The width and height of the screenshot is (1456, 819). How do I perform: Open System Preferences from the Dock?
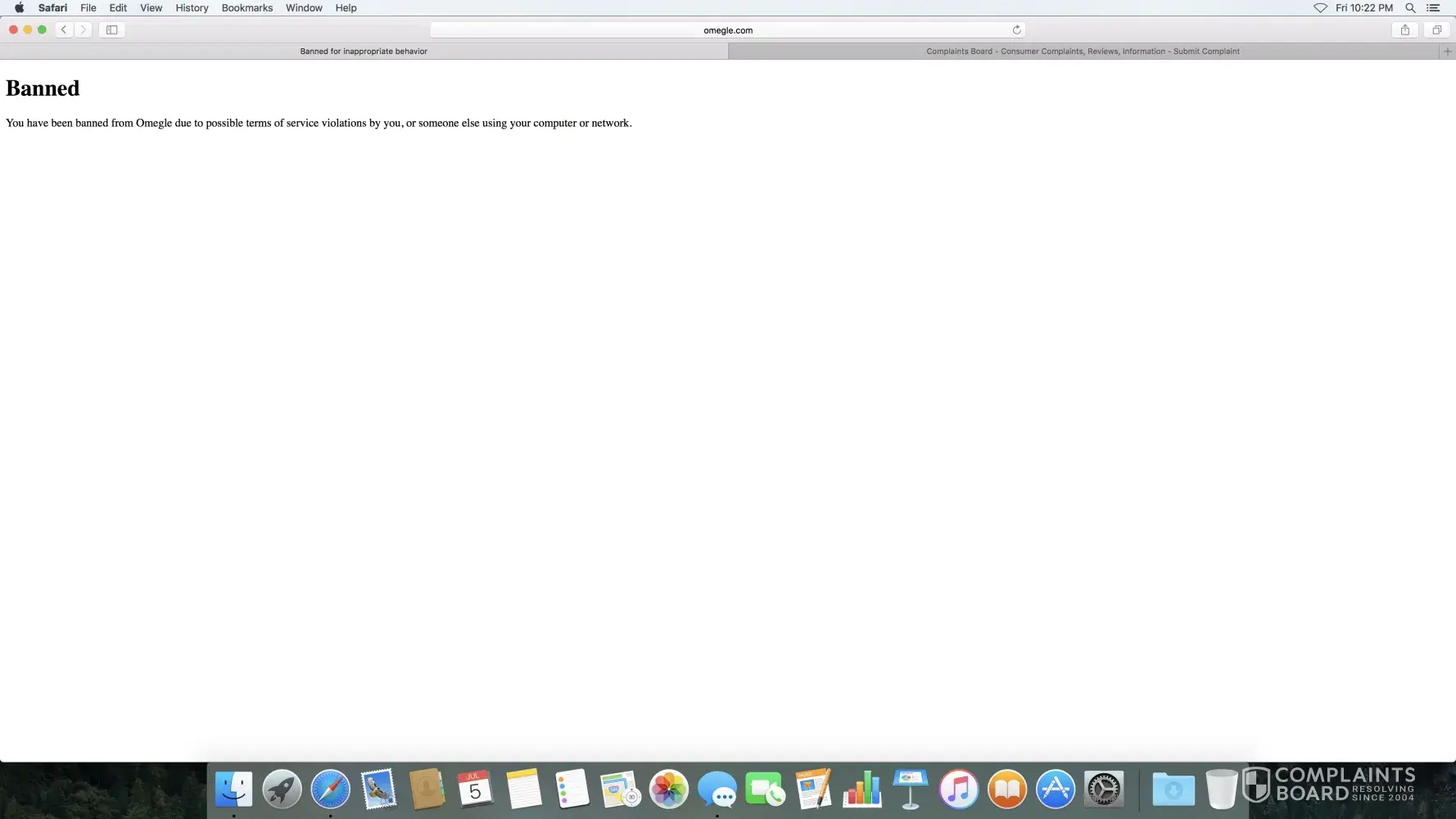click(x=1103, y=790)
